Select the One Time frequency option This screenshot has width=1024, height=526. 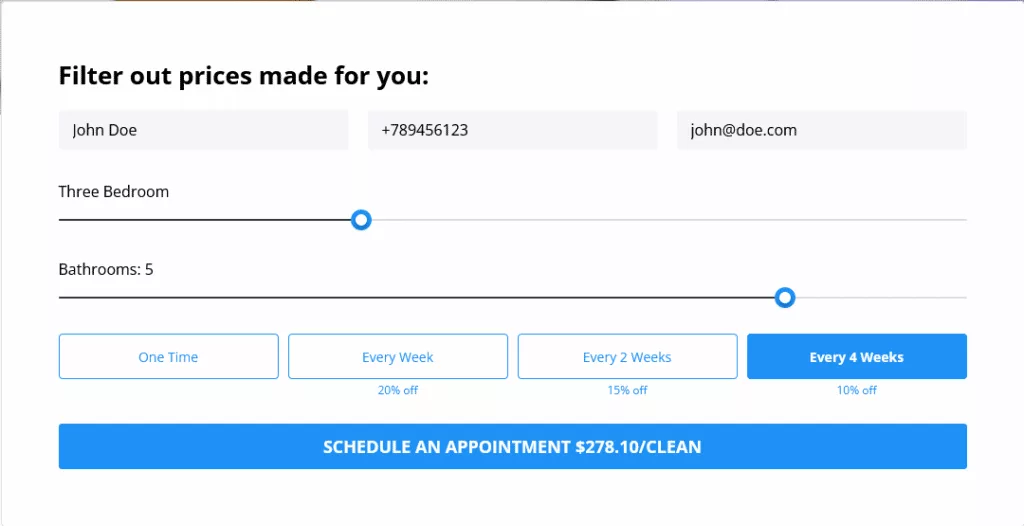pyautogui.click(x=168, y=357)
